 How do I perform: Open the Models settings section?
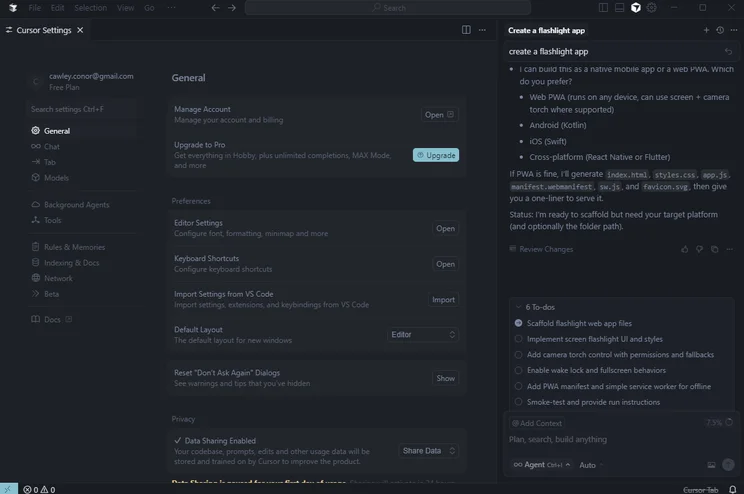pos(83,178)
